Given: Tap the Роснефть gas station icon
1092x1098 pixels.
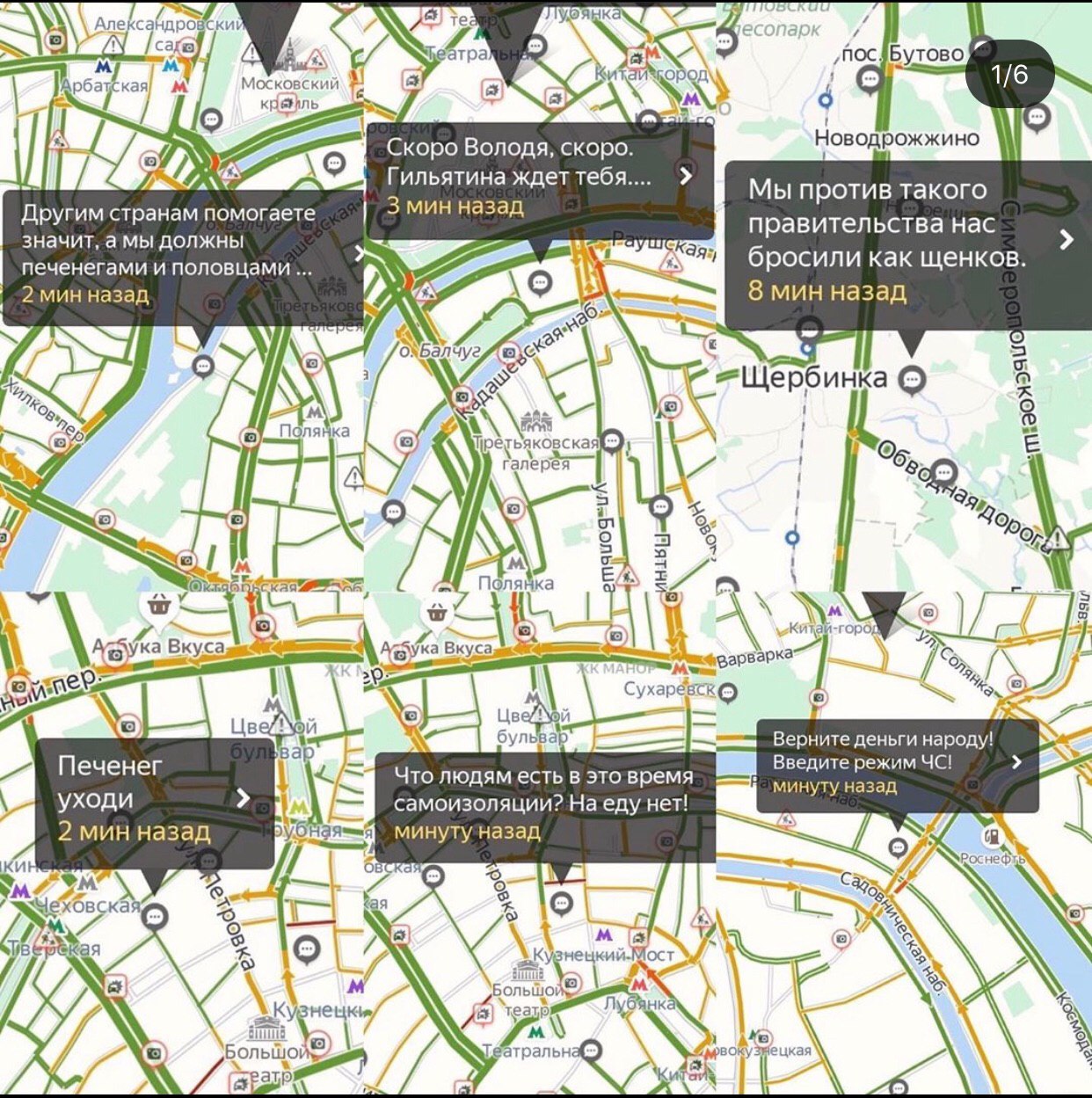Looking at the screenshot, I should coord(992,836).
